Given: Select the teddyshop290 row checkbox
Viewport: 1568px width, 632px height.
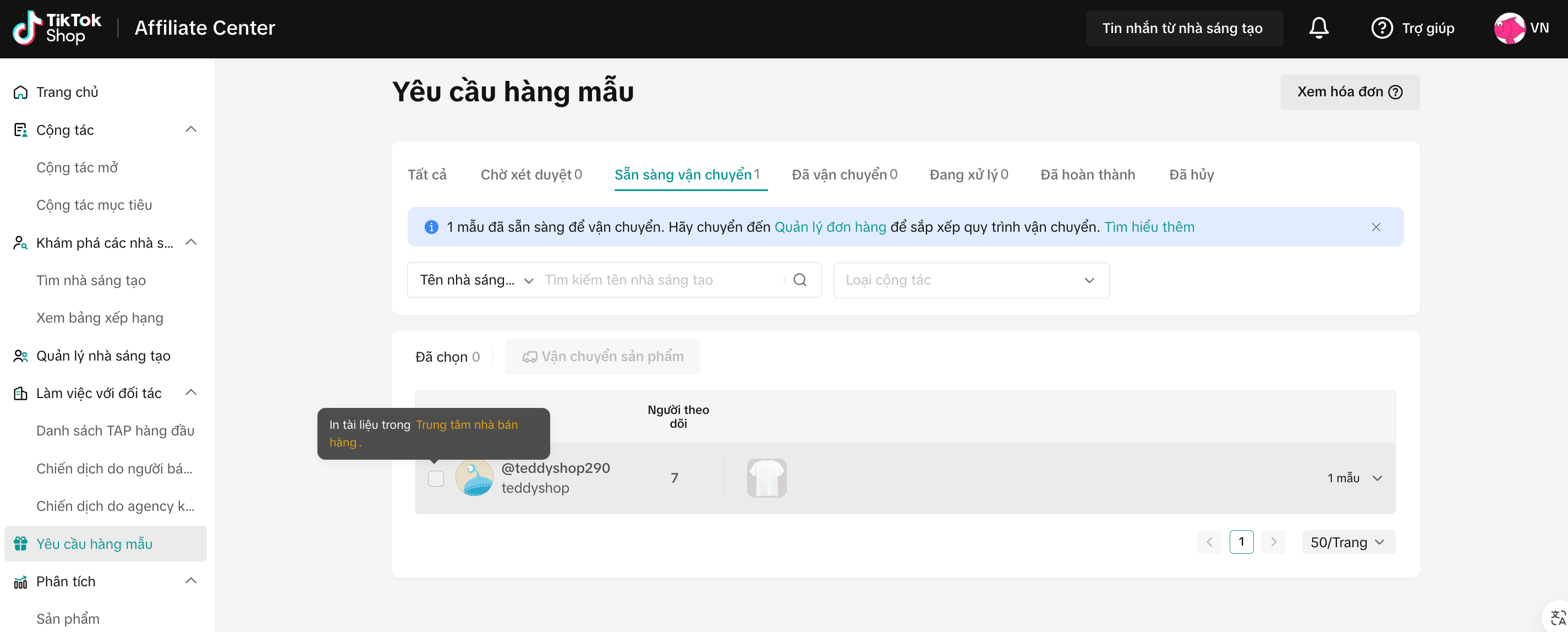Looking at the screenshot, I should point(436,478).
